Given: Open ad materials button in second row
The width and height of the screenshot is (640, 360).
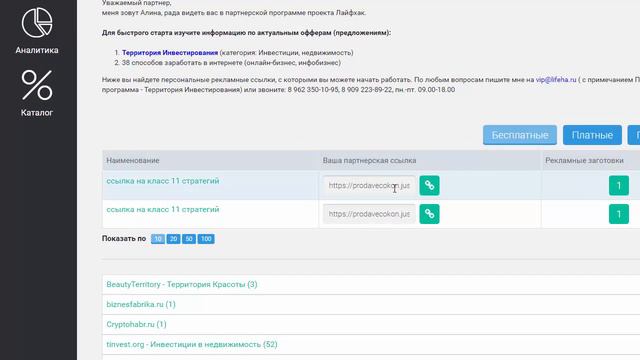Looking at the screenshot, I should click(618, 214).
